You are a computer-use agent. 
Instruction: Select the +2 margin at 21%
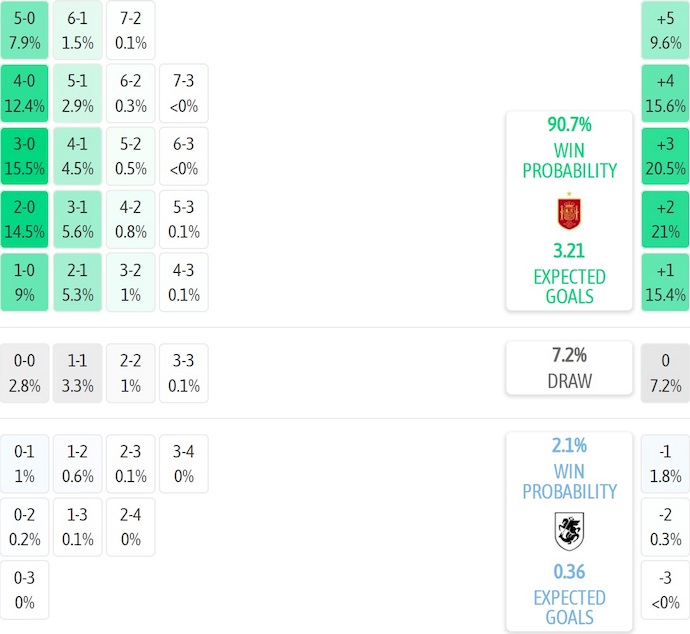[666, 219]
